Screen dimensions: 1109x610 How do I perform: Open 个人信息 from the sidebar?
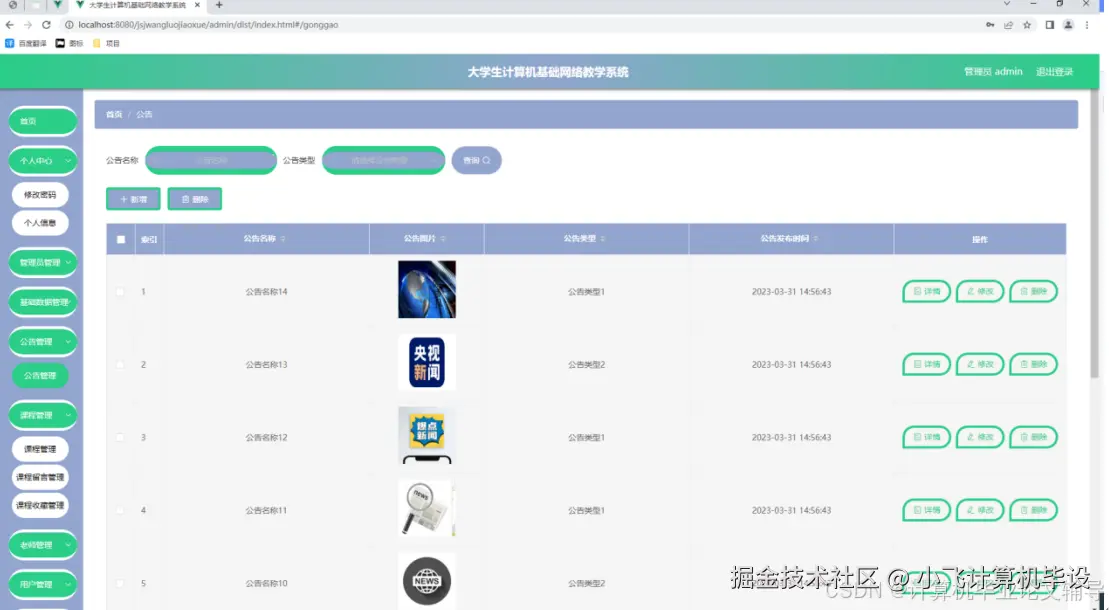click(x=40, y=222)
